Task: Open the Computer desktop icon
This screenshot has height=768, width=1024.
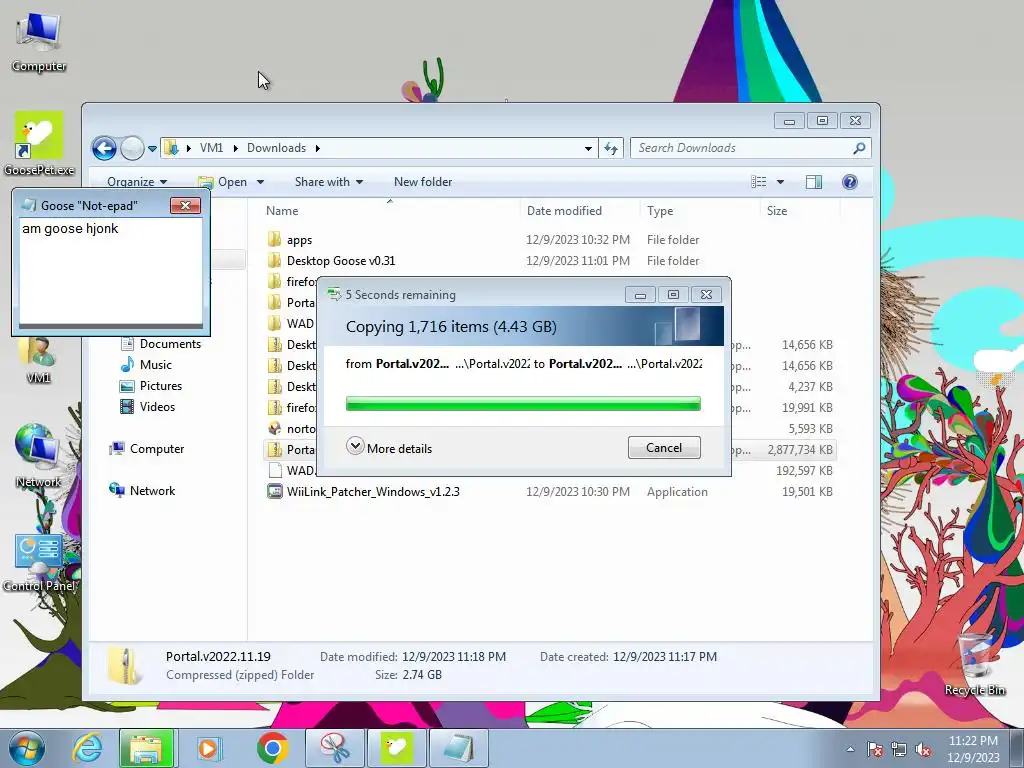Action: [39, 42]
